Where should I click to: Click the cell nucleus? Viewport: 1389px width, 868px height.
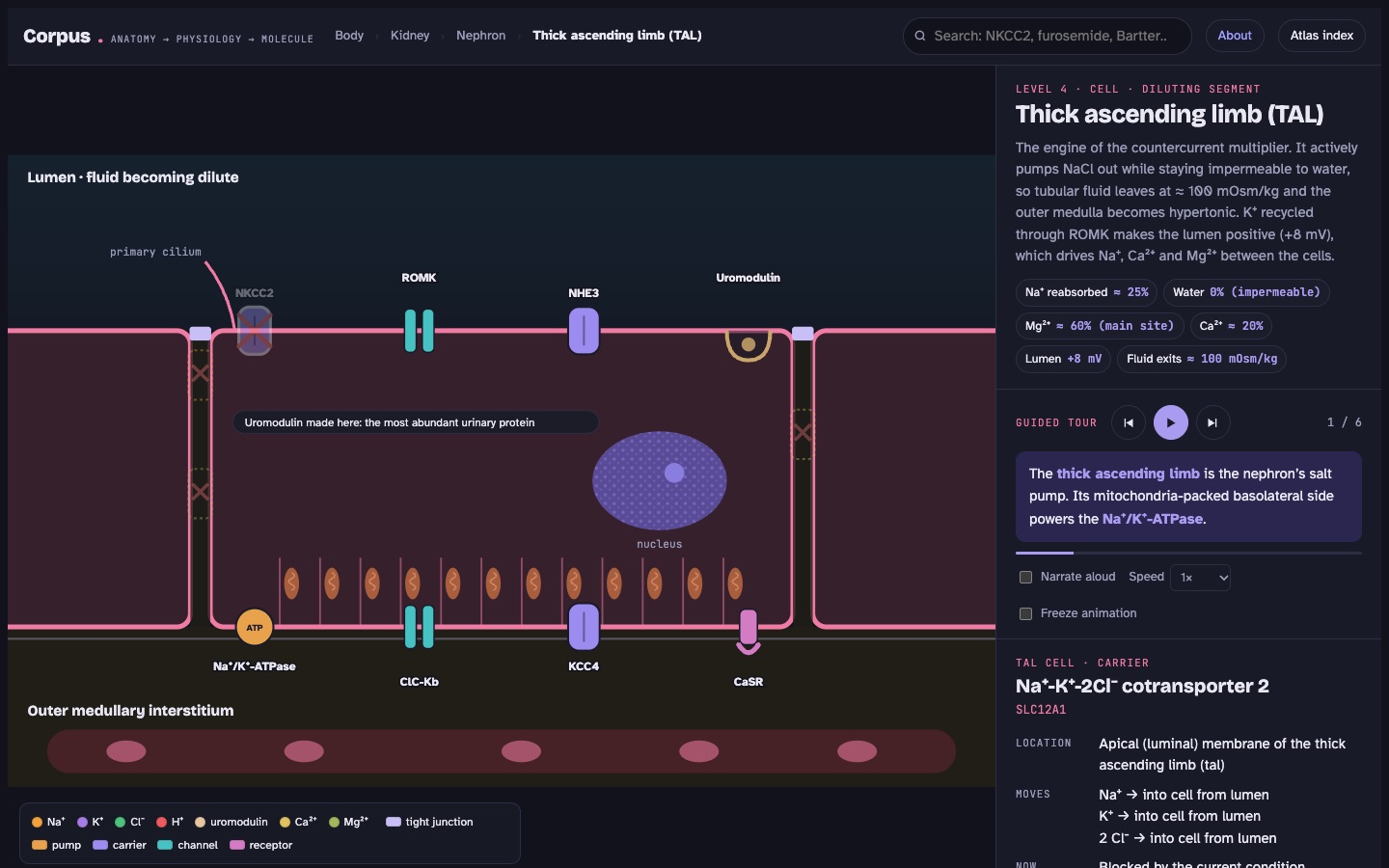660,480
